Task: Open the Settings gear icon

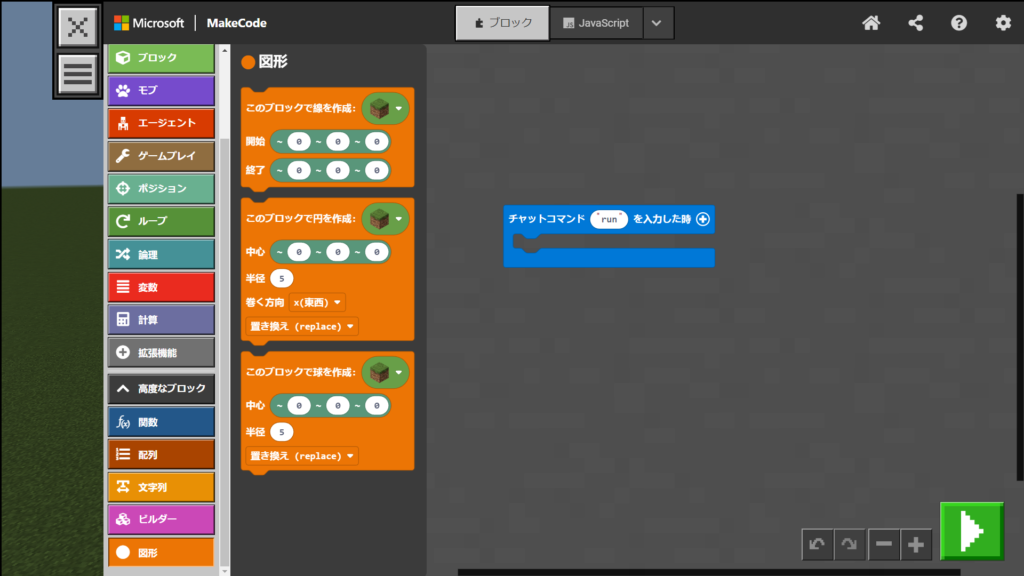Action: pos(1003,23)
